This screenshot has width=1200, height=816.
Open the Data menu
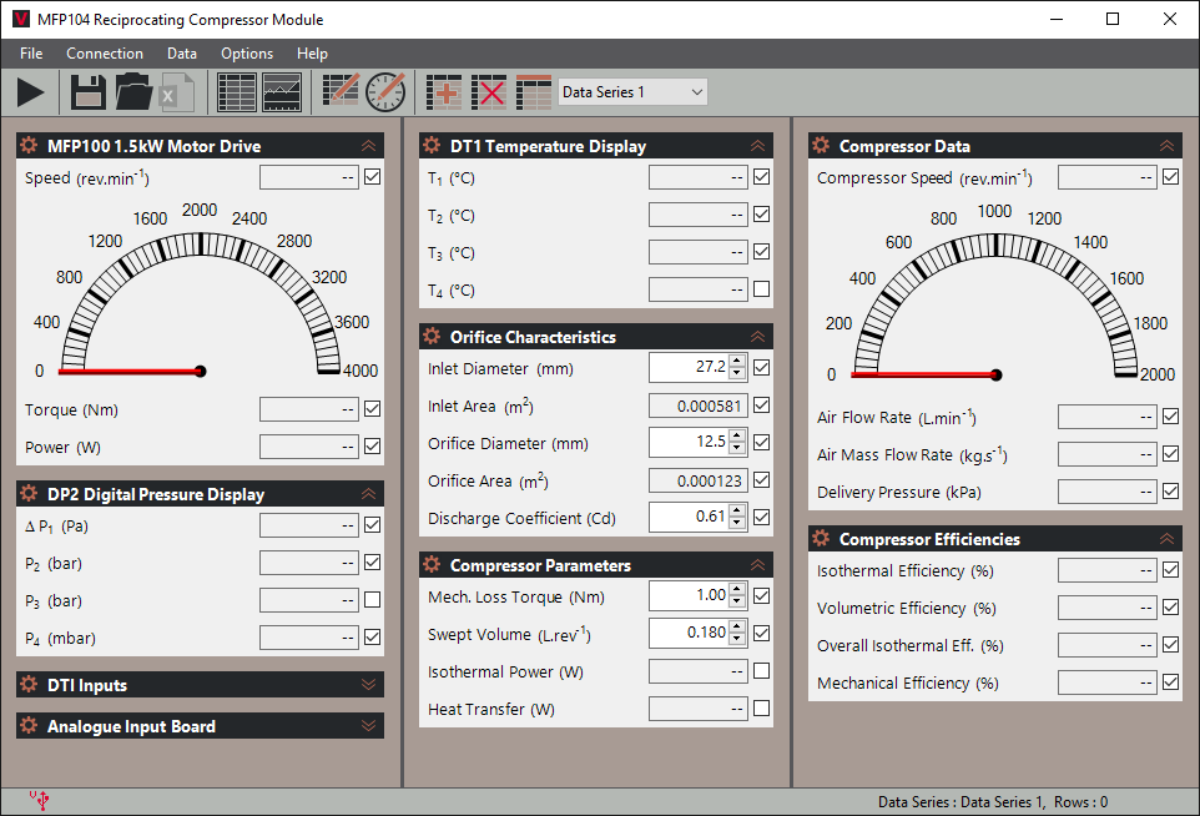click(182, 53)
